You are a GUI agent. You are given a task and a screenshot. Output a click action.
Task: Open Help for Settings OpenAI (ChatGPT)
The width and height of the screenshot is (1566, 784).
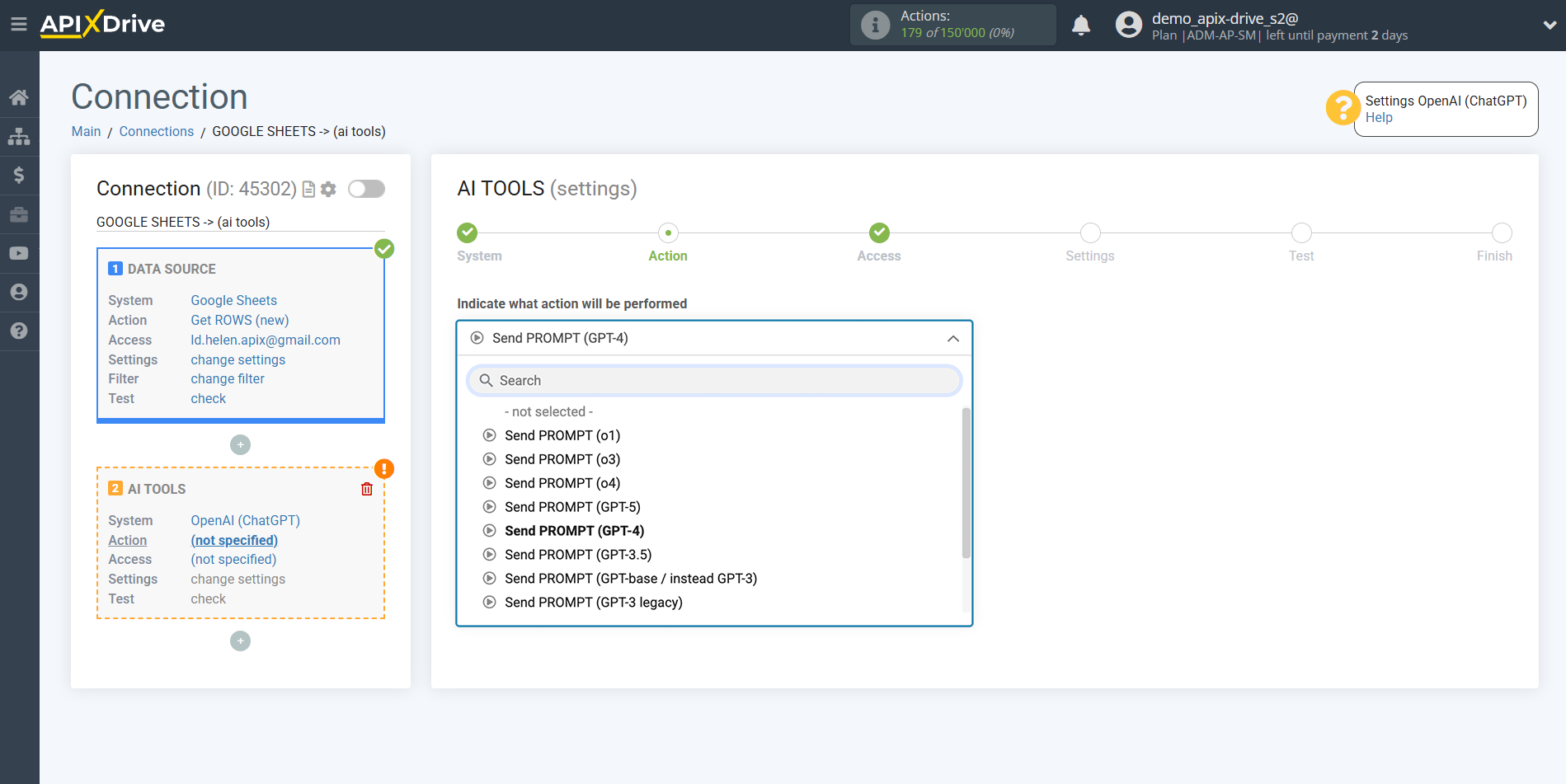(x=1378, y=117)
